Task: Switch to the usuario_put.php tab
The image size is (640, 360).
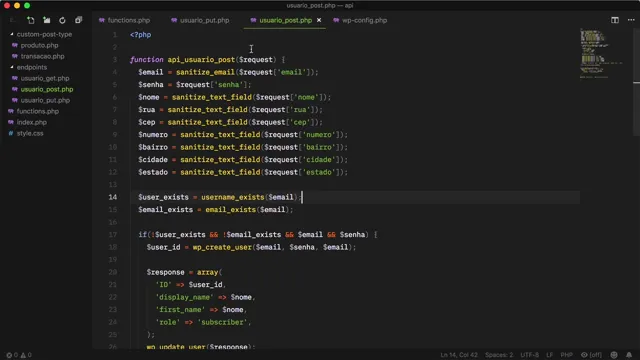Action: click(200, 20)
